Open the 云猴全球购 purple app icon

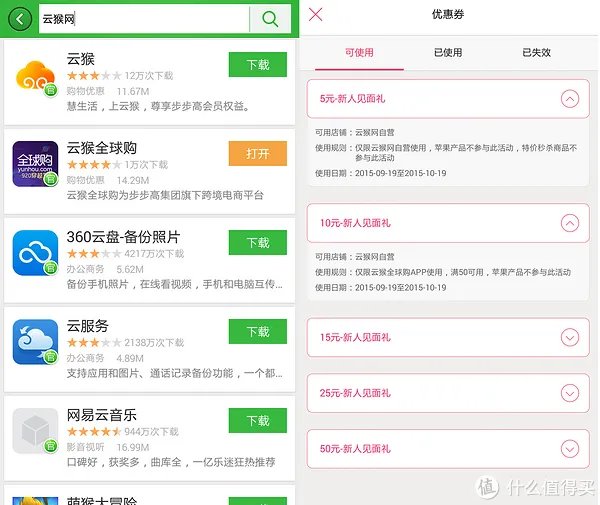point(36,164)
